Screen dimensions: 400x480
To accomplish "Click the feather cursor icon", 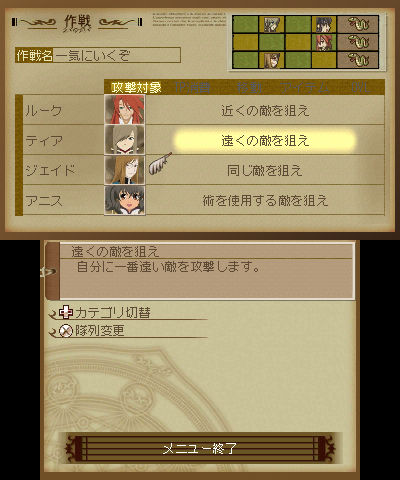I will (159, 163).
